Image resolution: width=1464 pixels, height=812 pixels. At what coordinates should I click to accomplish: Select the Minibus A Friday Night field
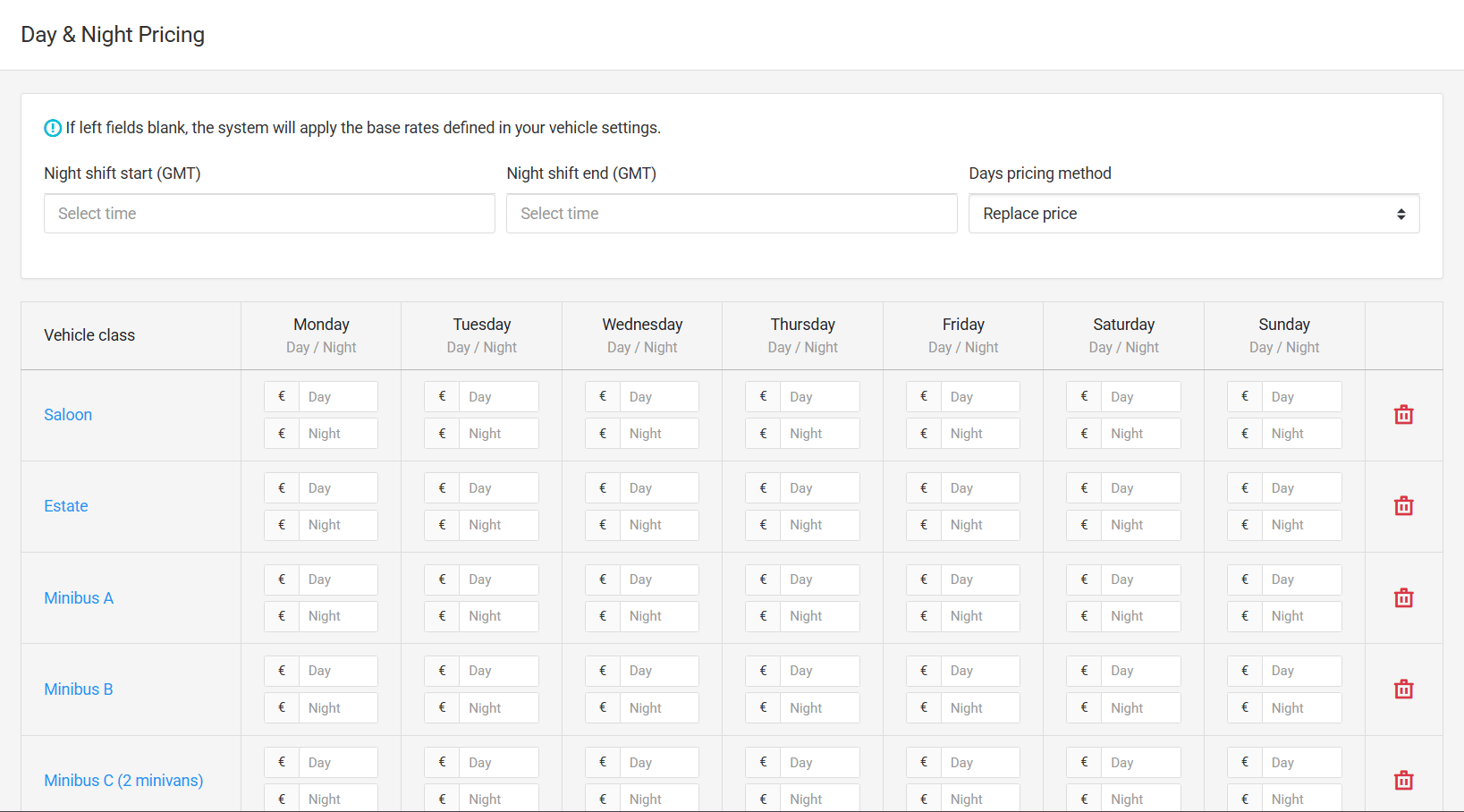[x=979, y=616]
